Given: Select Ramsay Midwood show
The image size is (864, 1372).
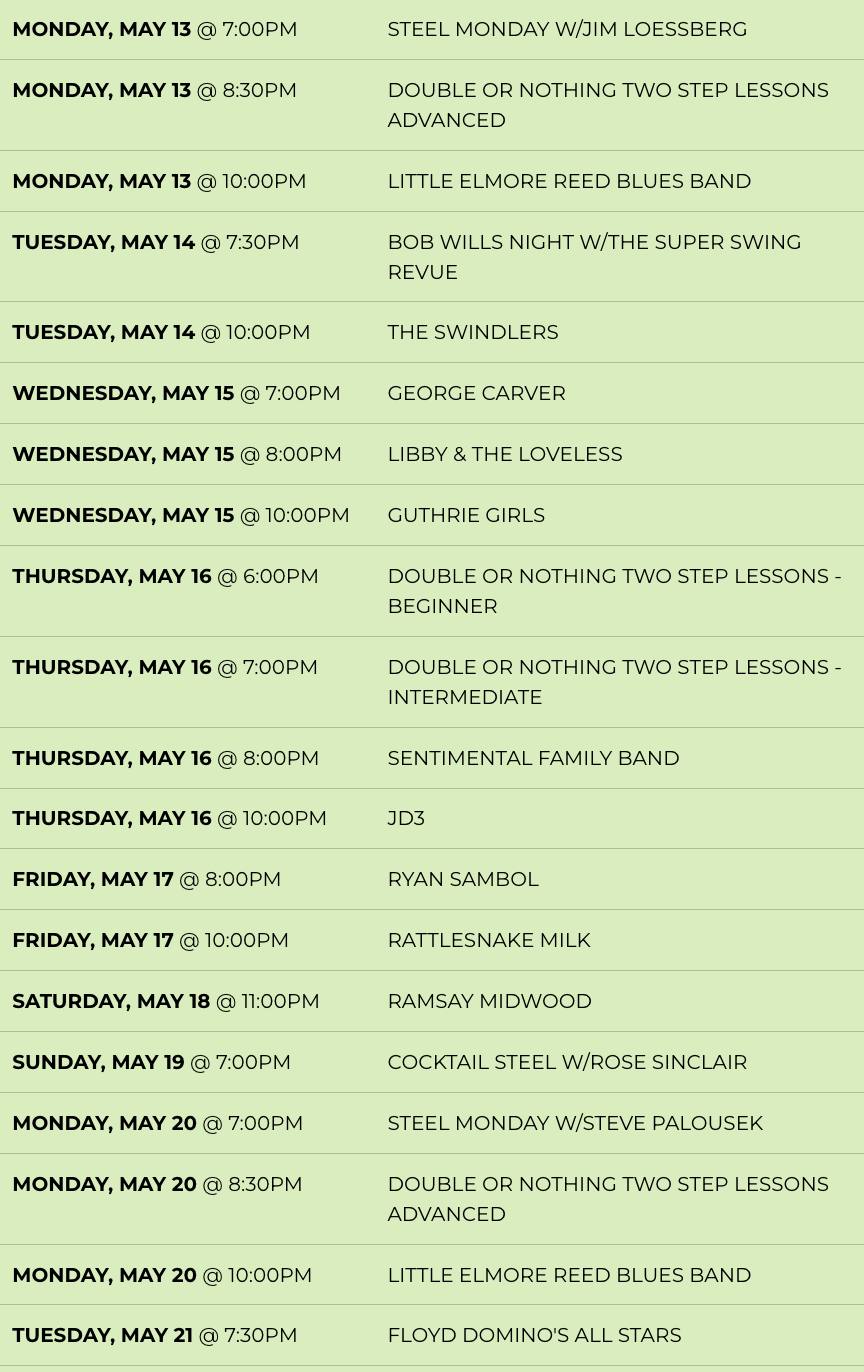Looking at the screenshot, I should click(x=489, y=1001).
